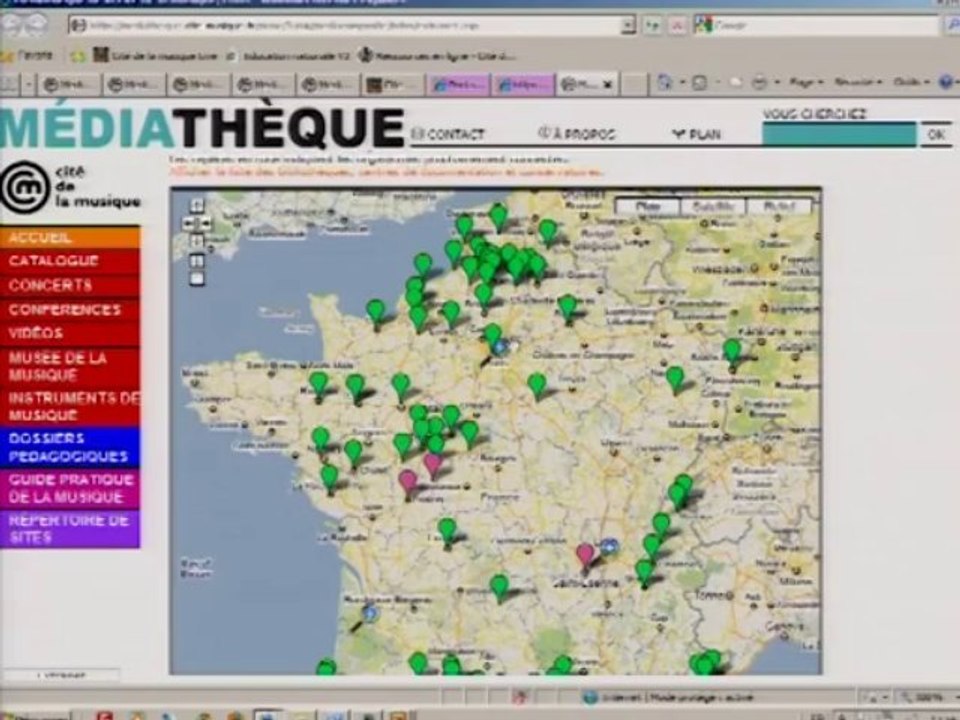This screenshot has height=720, width=960.
Task: Open the address bar dropdown arrow
Action: click(x=628, y=25)
